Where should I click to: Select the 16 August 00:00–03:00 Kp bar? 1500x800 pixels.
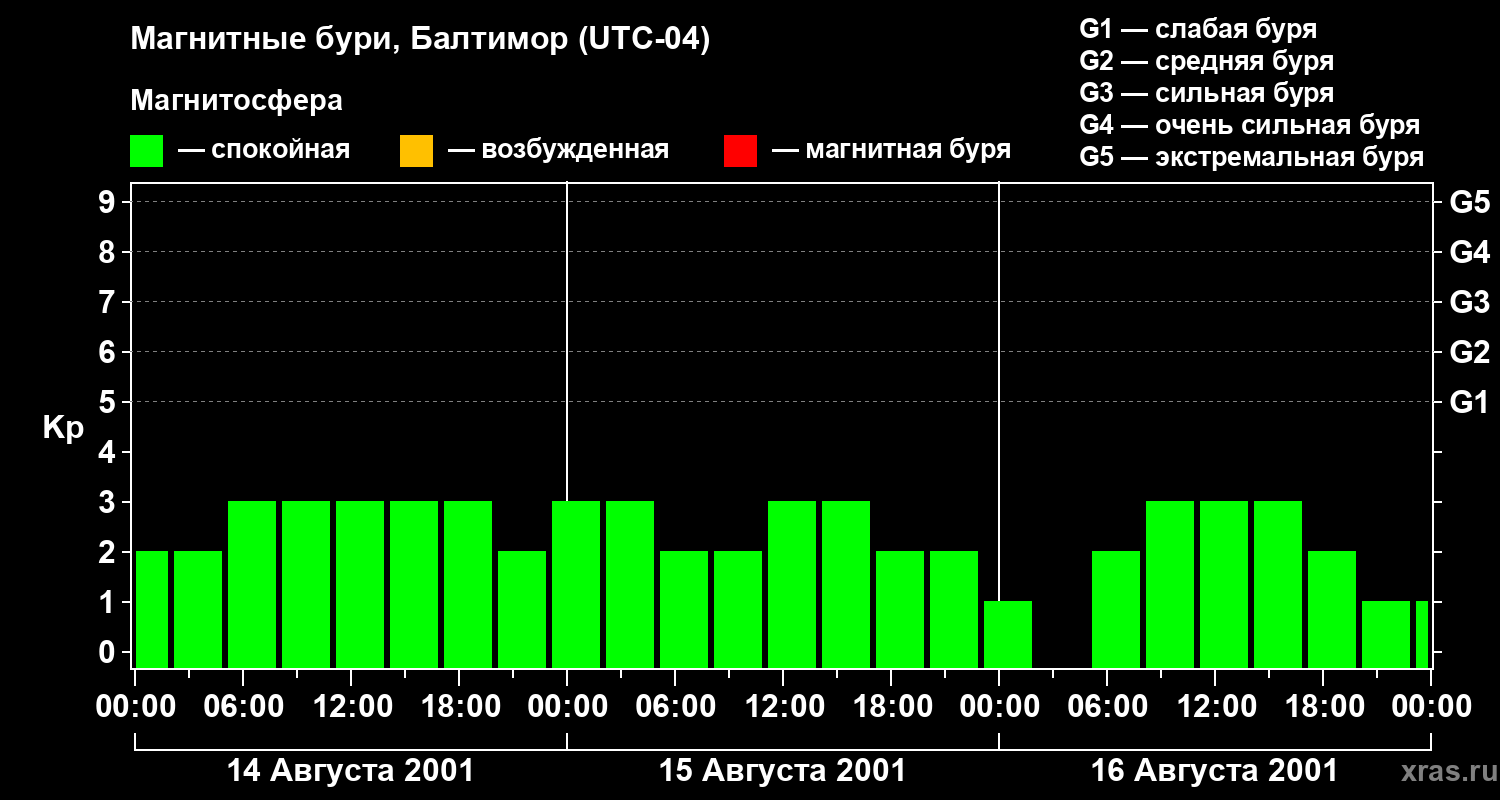pos(1008,634)
